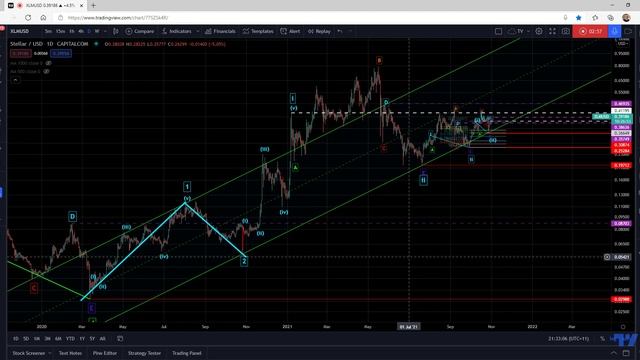Click the 0.05421 crosshair price plus icon
This screenshot has width=640, height=360.
point(607,257)
